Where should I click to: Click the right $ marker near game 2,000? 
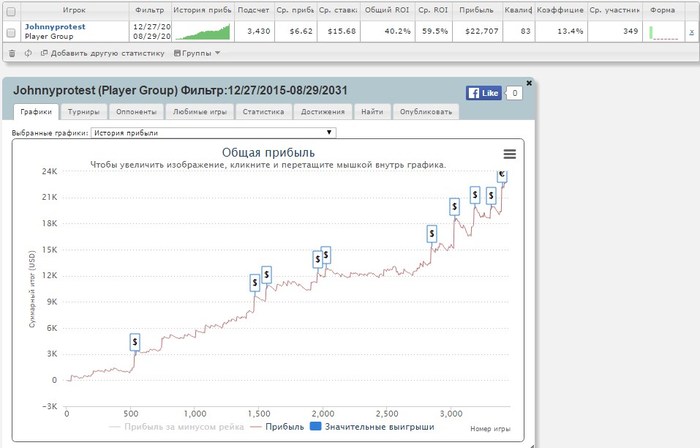click(x=326, y=255)
